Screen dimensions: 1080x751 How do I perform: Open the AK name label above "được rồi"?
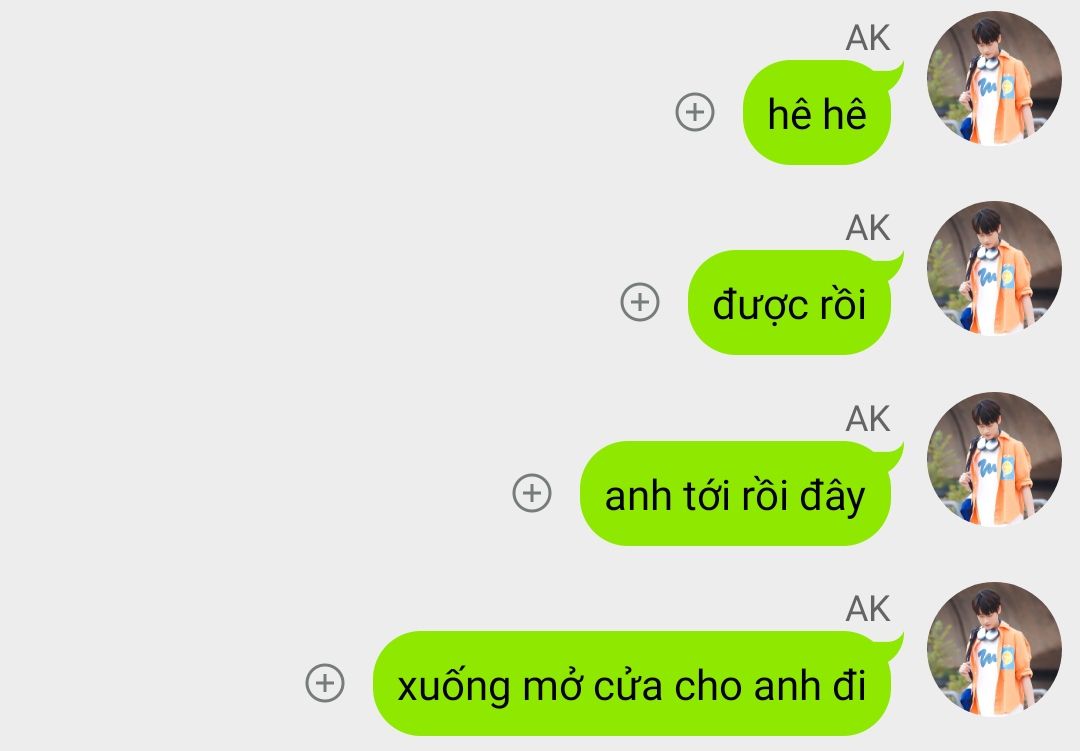point(868,228)
